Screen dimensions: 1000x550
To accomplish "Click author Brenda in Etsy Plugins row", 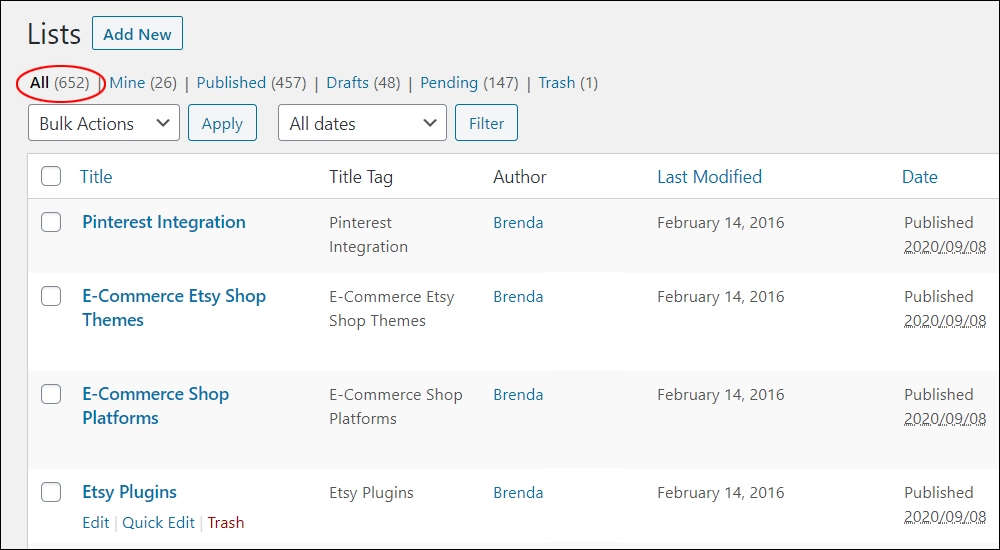I will click(518, 493).
